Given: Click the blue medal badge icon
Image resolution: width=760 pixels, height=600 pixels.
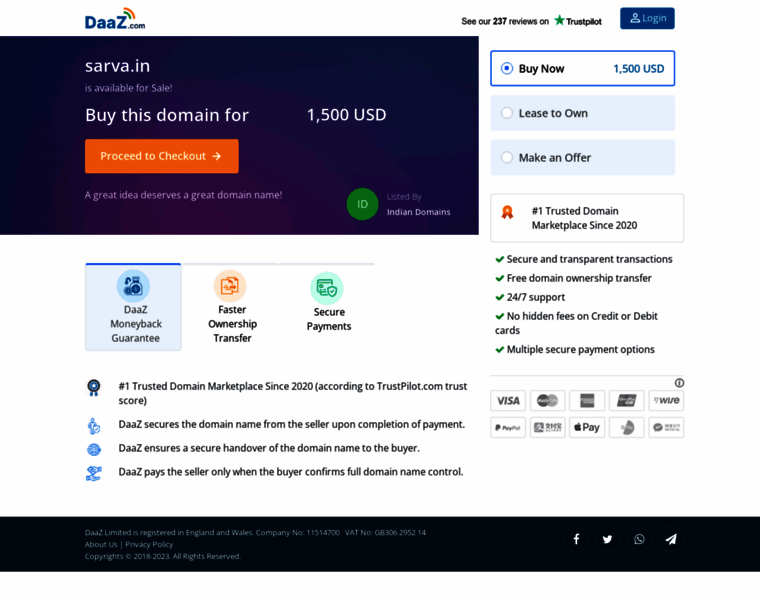Looking at the screenshot, I should point(94,388).
